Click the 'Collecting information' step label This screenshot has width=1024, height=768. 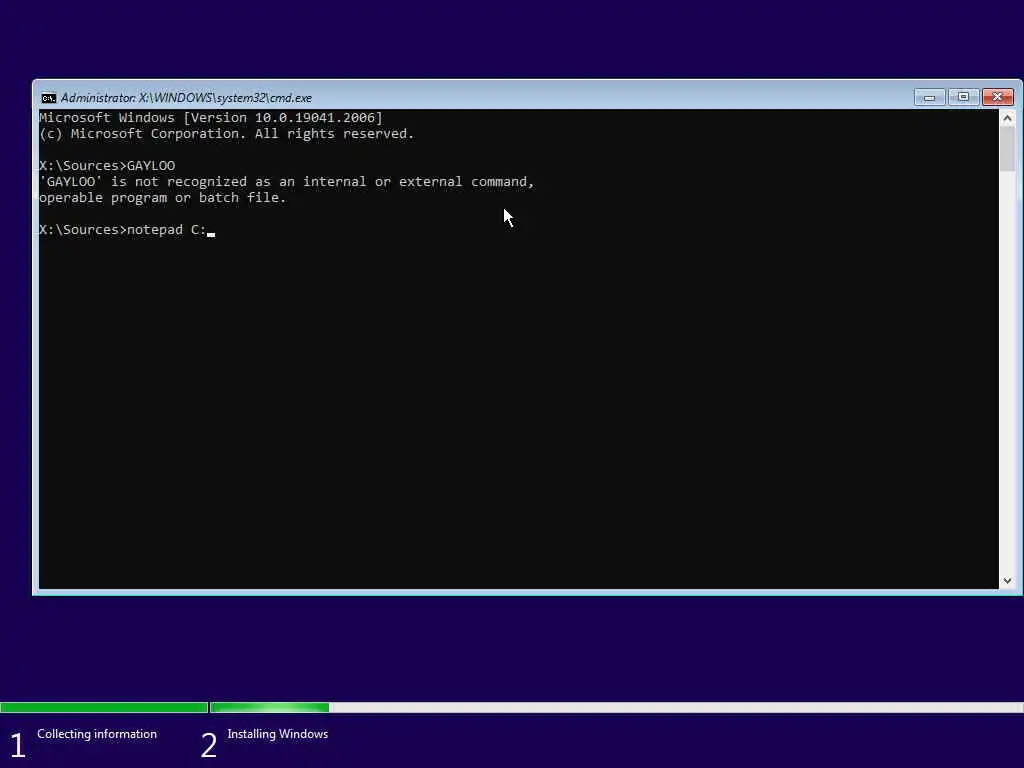(x=97, y=734)
